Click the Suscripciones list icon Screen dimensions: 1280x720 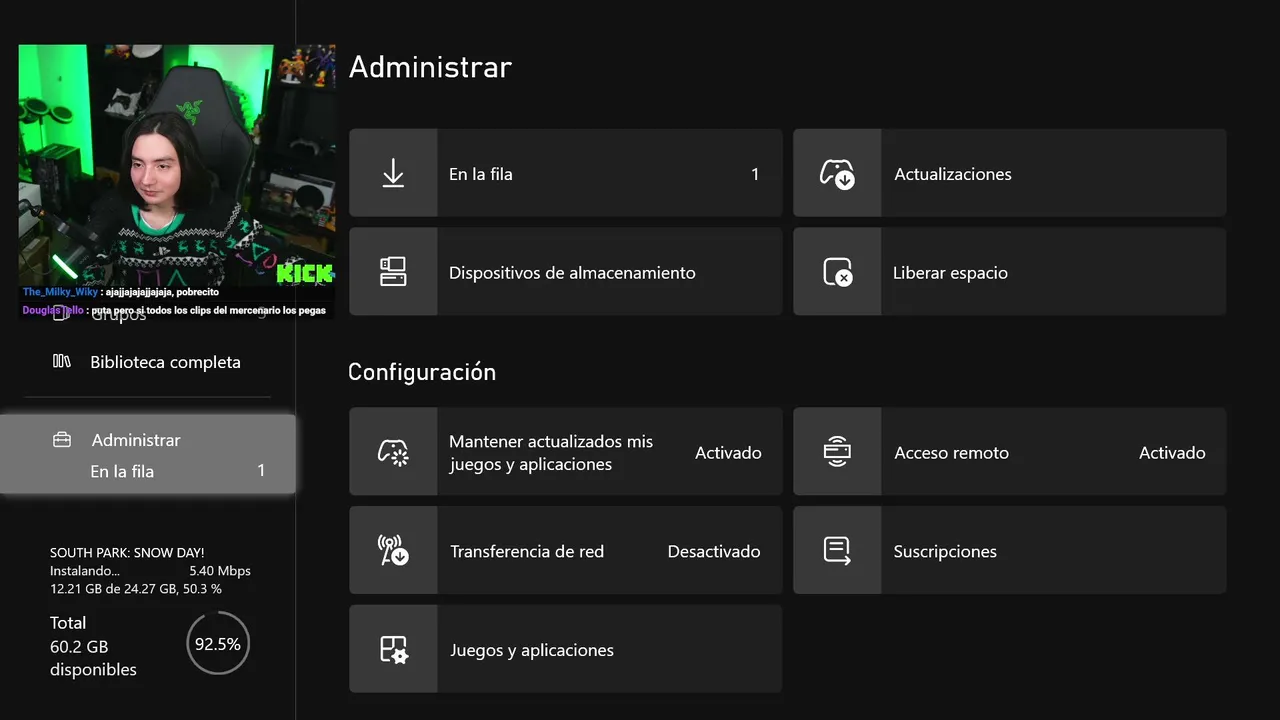(837, 551)
